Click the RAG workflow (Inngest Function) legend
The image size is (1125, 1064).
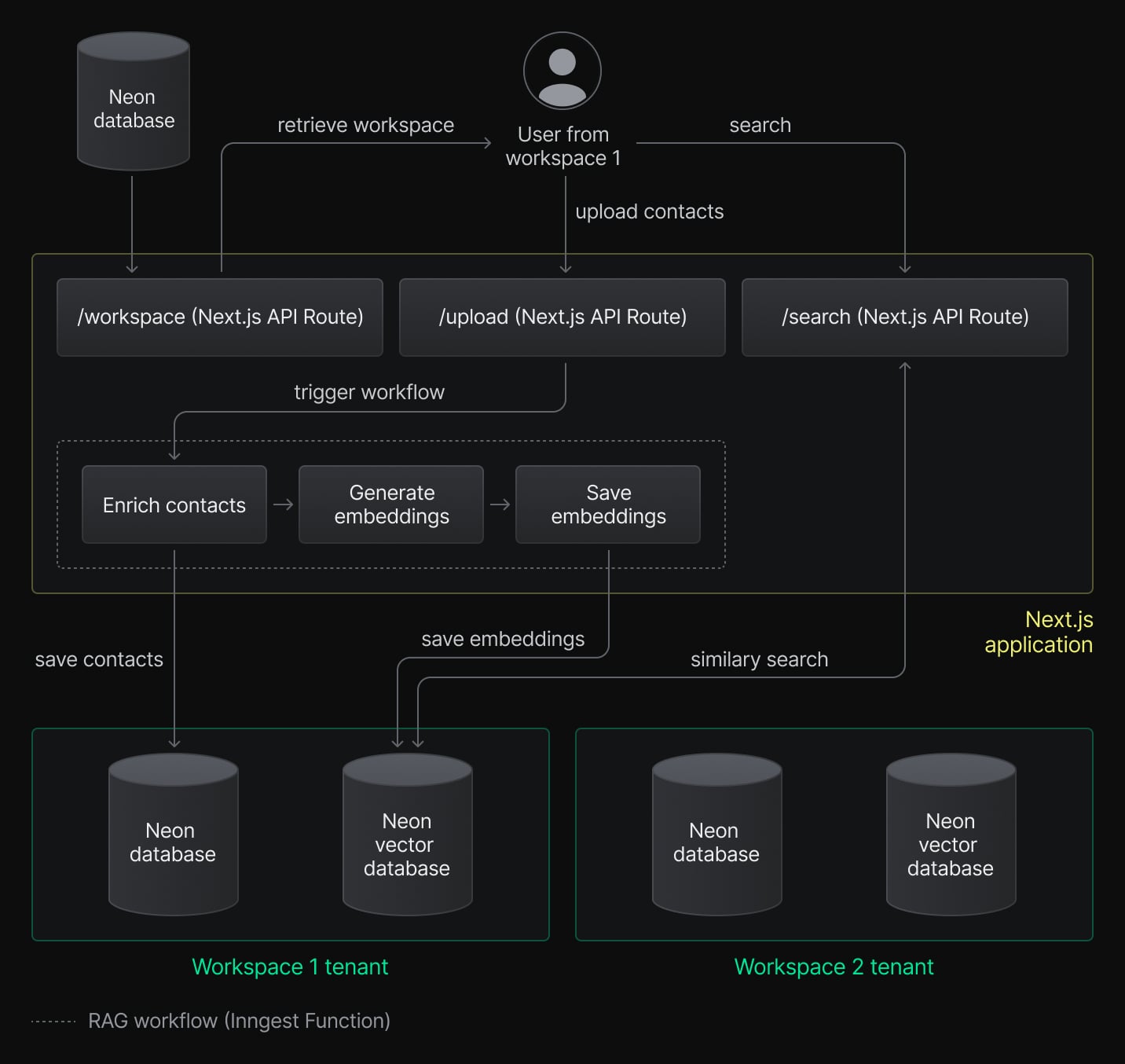pyautogui.click(x=239, y=1021)
